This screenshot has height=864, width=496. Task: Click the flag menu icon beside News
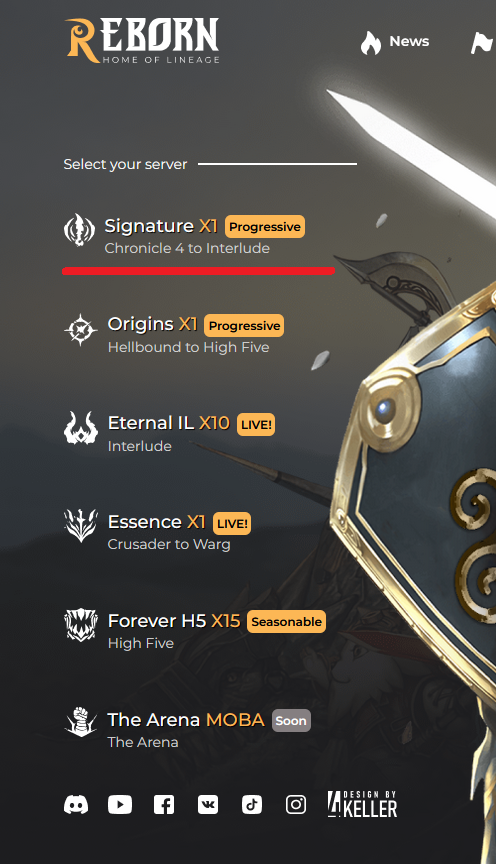point(481,43)
